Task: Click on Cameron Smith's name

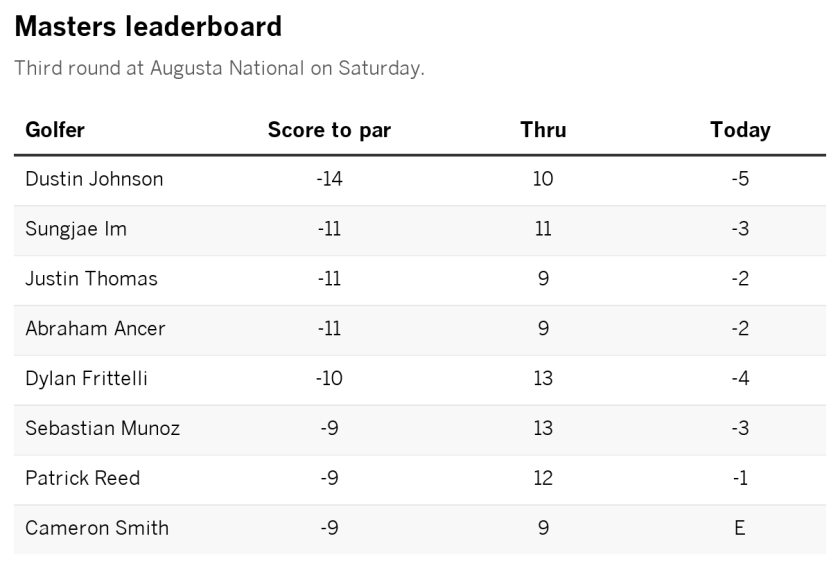Action: coord(97,528)
